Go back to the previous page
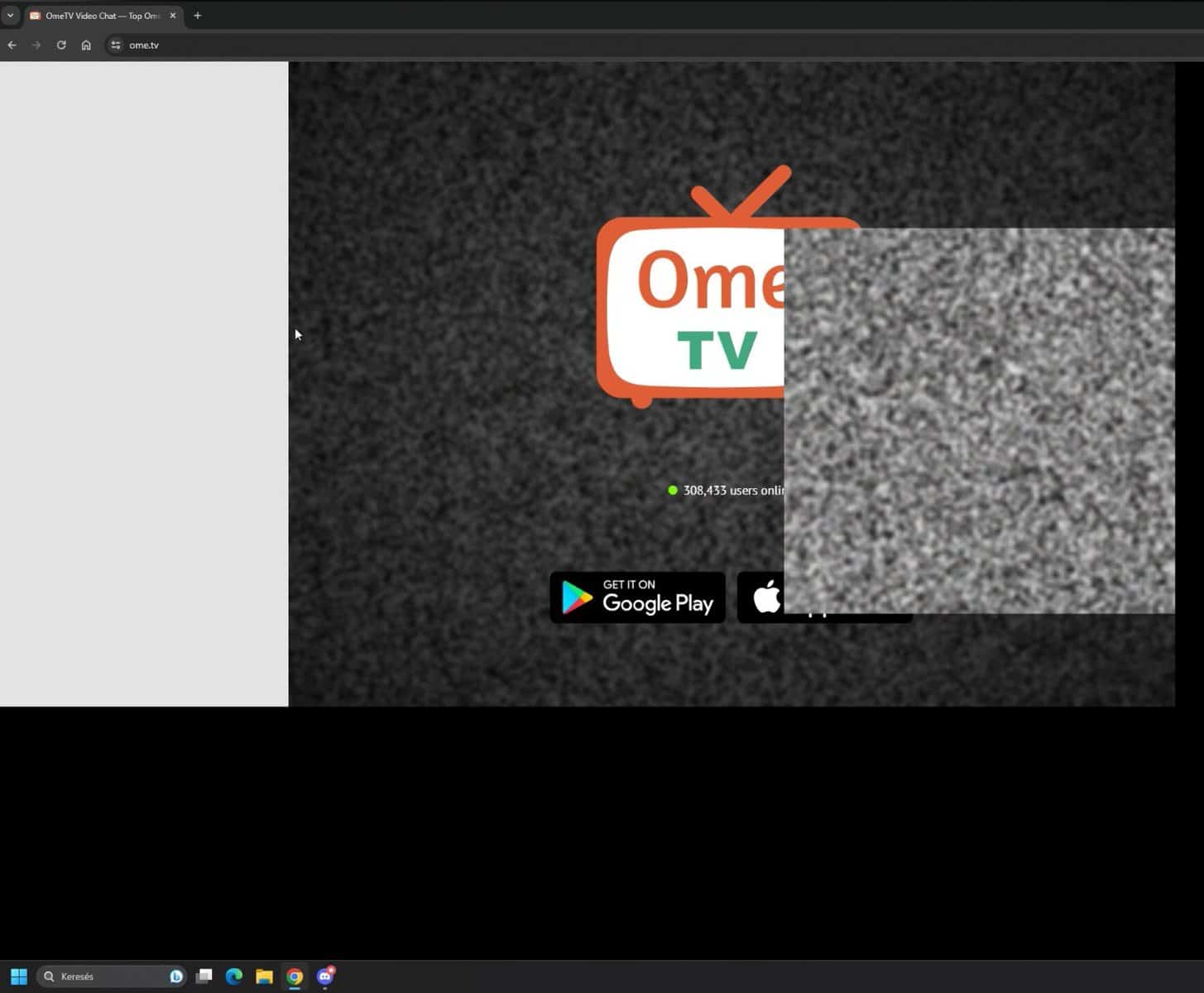This screenshot has height=993, width=1204. coord(12,45)
